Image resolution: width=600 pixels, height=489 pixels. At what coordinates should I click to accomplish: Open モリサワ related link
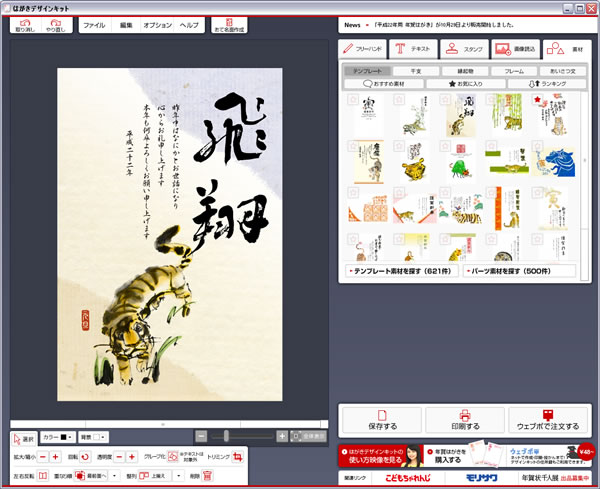(x=481, y=478)
